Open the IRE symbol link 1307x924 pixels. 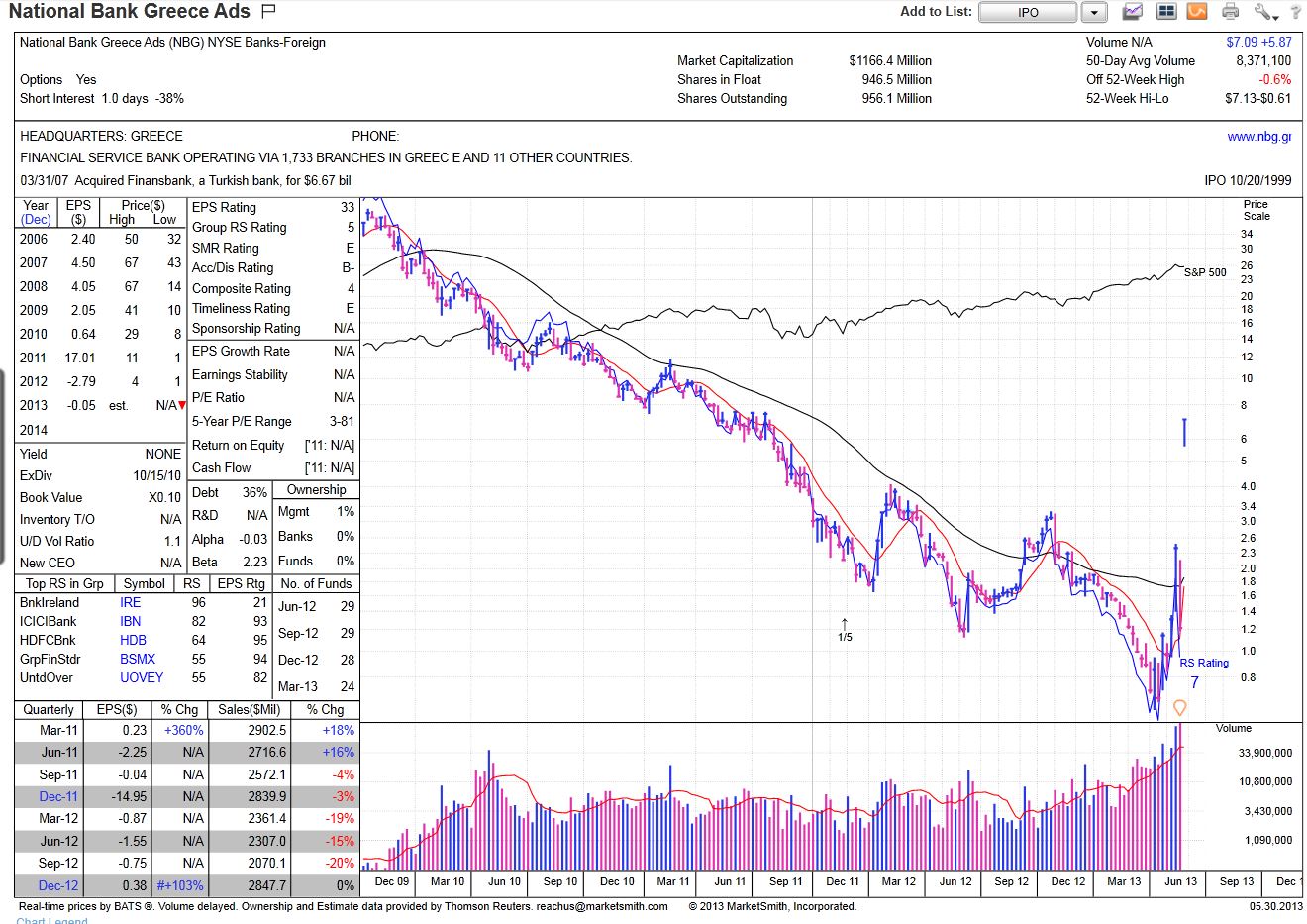pyautogui.click(x=131, y=602)
